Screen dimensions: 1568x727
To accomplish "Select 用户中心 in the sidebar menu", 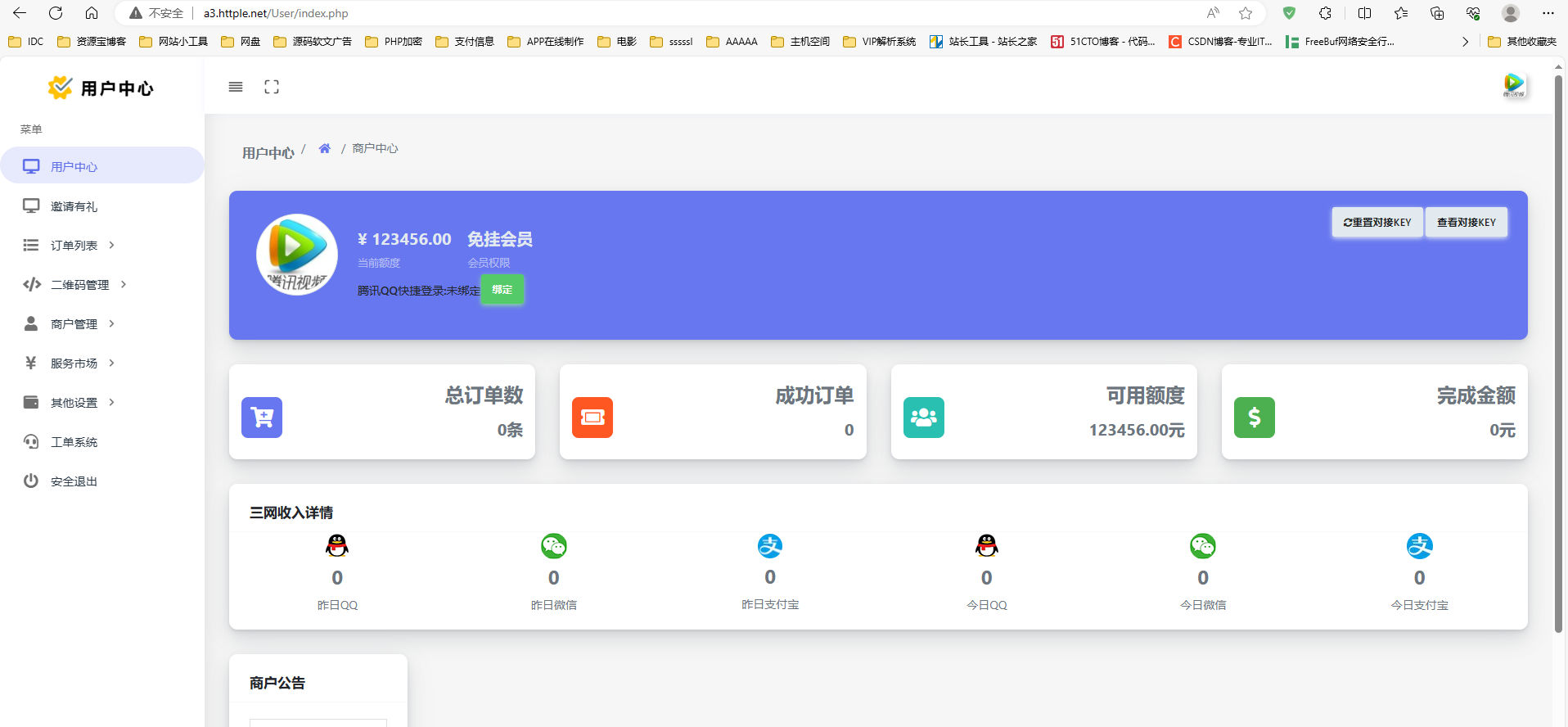I will coord(102,166).
